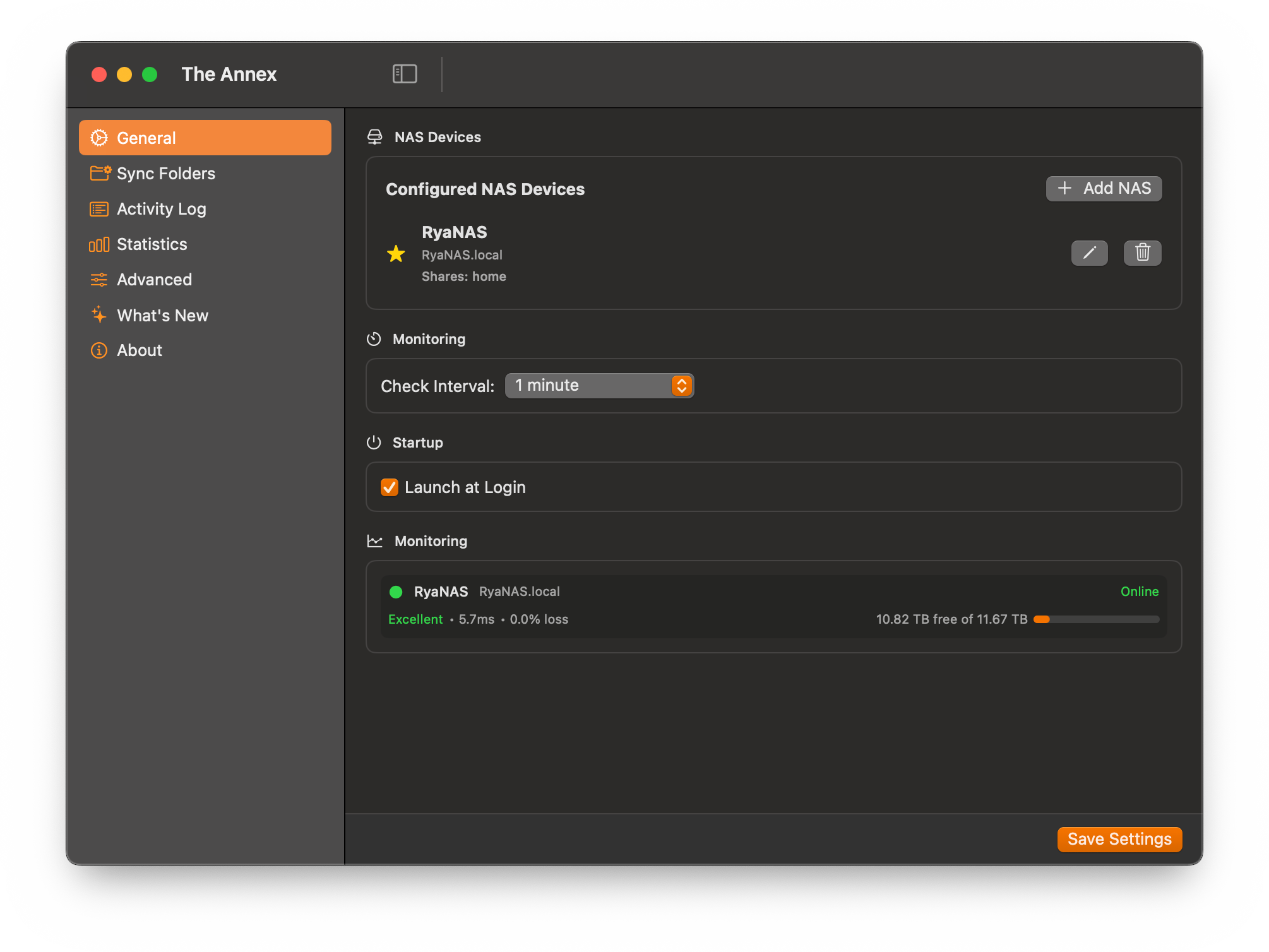Click the Check Interval label

(438, 386)
